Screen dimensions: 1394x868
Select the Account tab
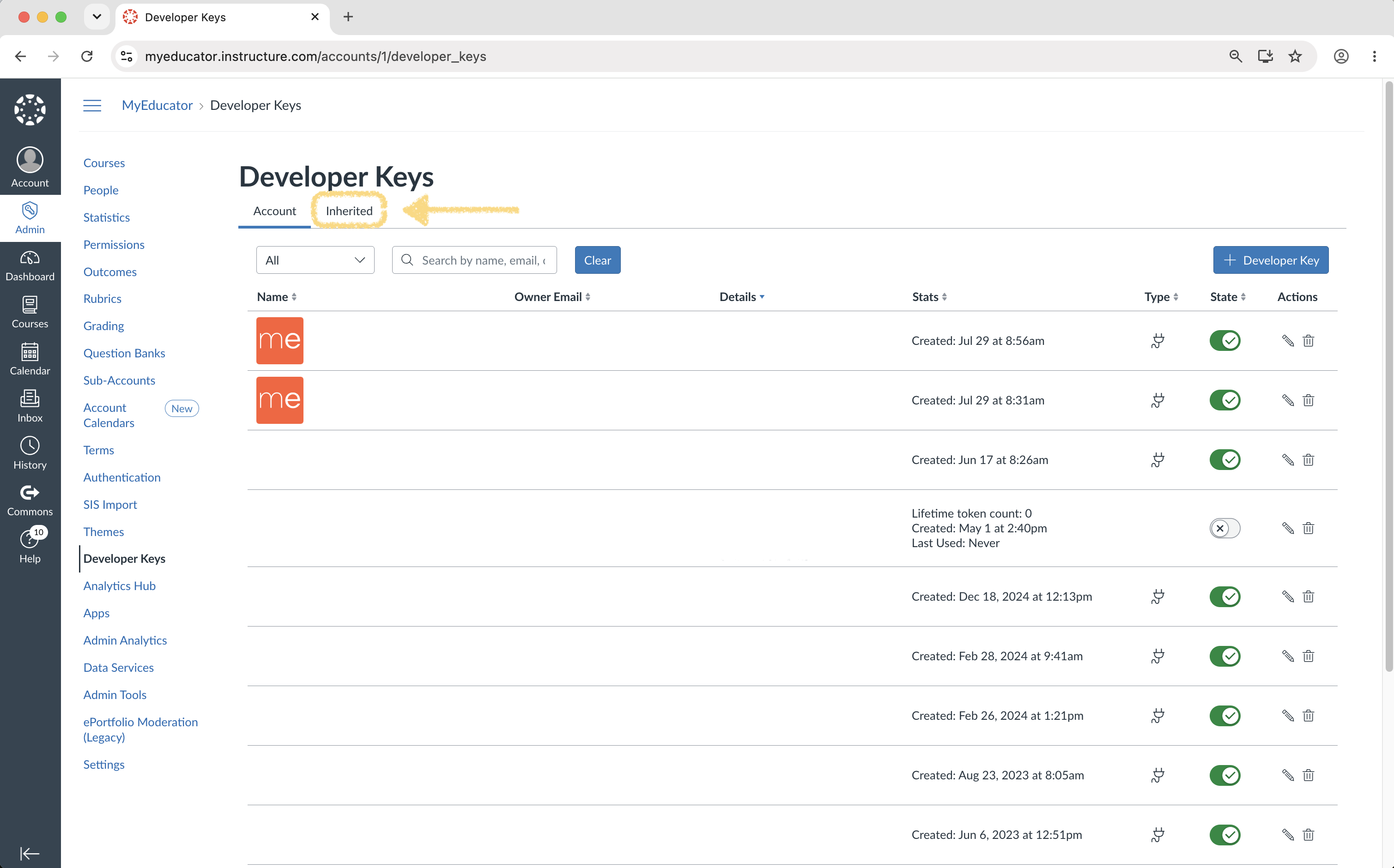point(274,211)
